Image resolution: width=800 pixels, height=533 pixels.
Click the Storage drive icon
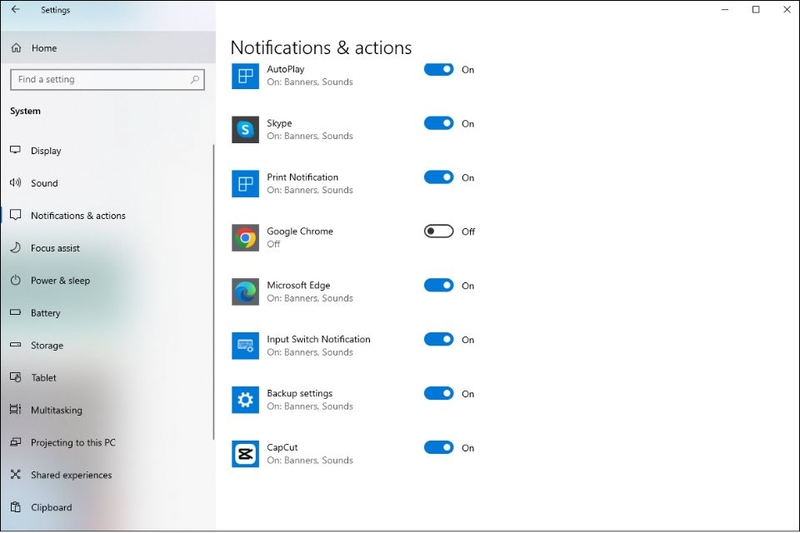click(16, 345)
